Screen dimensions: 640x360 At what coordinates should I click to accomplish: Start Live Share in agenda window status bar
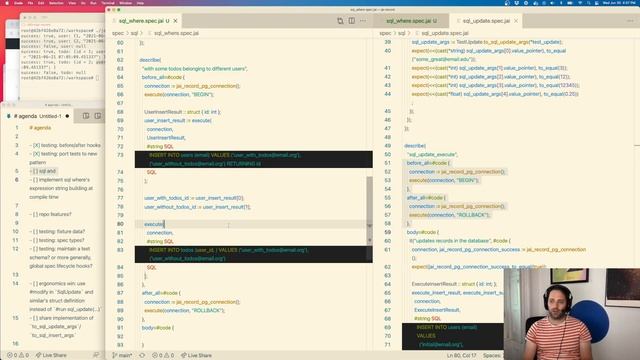(51, 355)
